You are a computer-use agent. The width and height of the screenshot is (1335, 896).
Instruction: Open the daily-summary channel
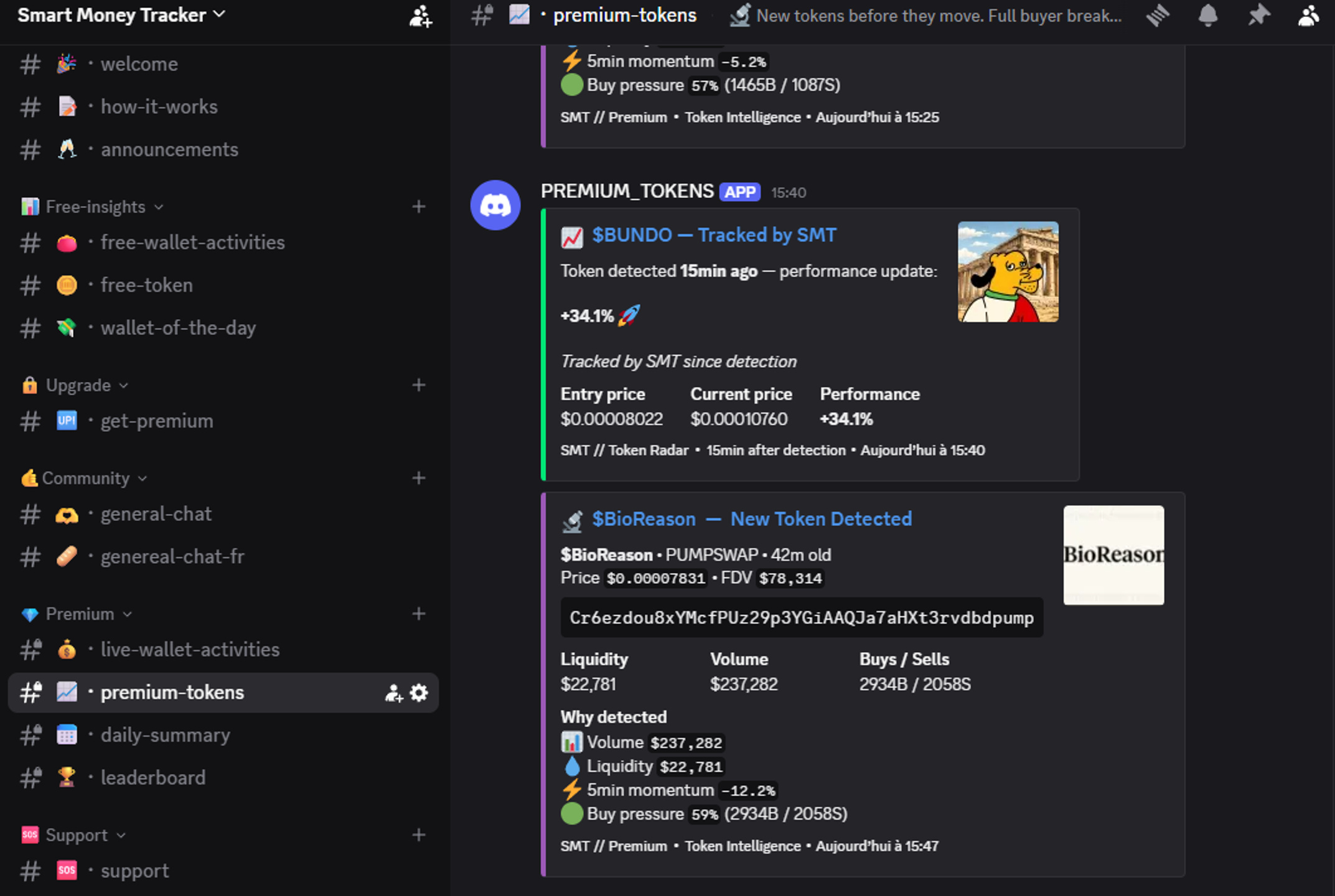pyautogui.click(x=223, y=735)
